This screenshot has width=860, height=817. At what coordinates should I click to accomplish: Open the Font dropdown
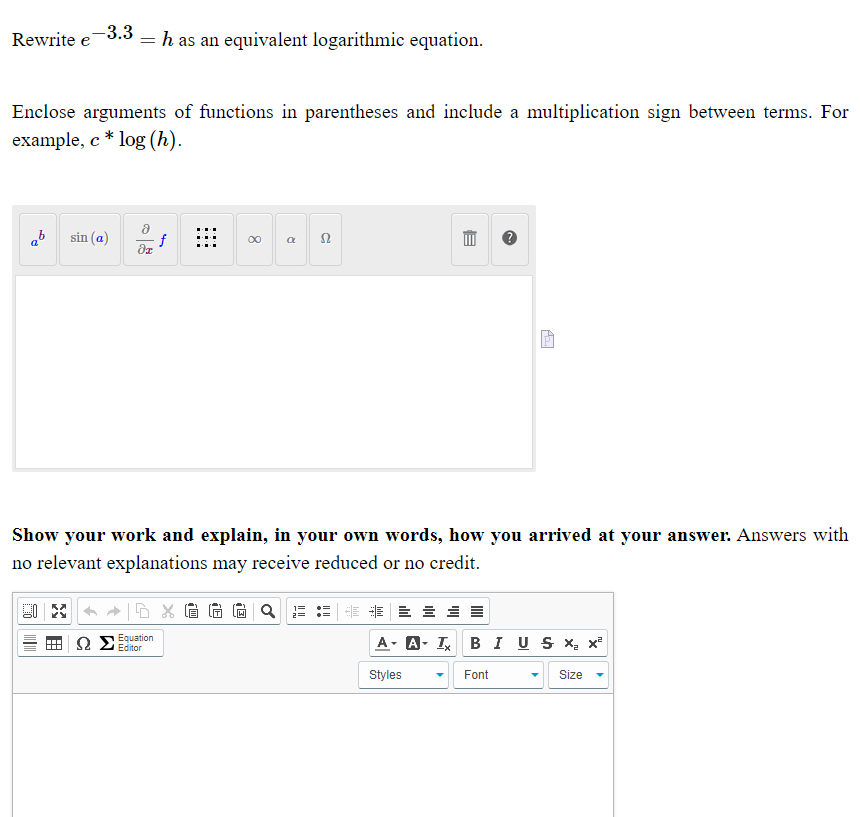coord(498,674)
